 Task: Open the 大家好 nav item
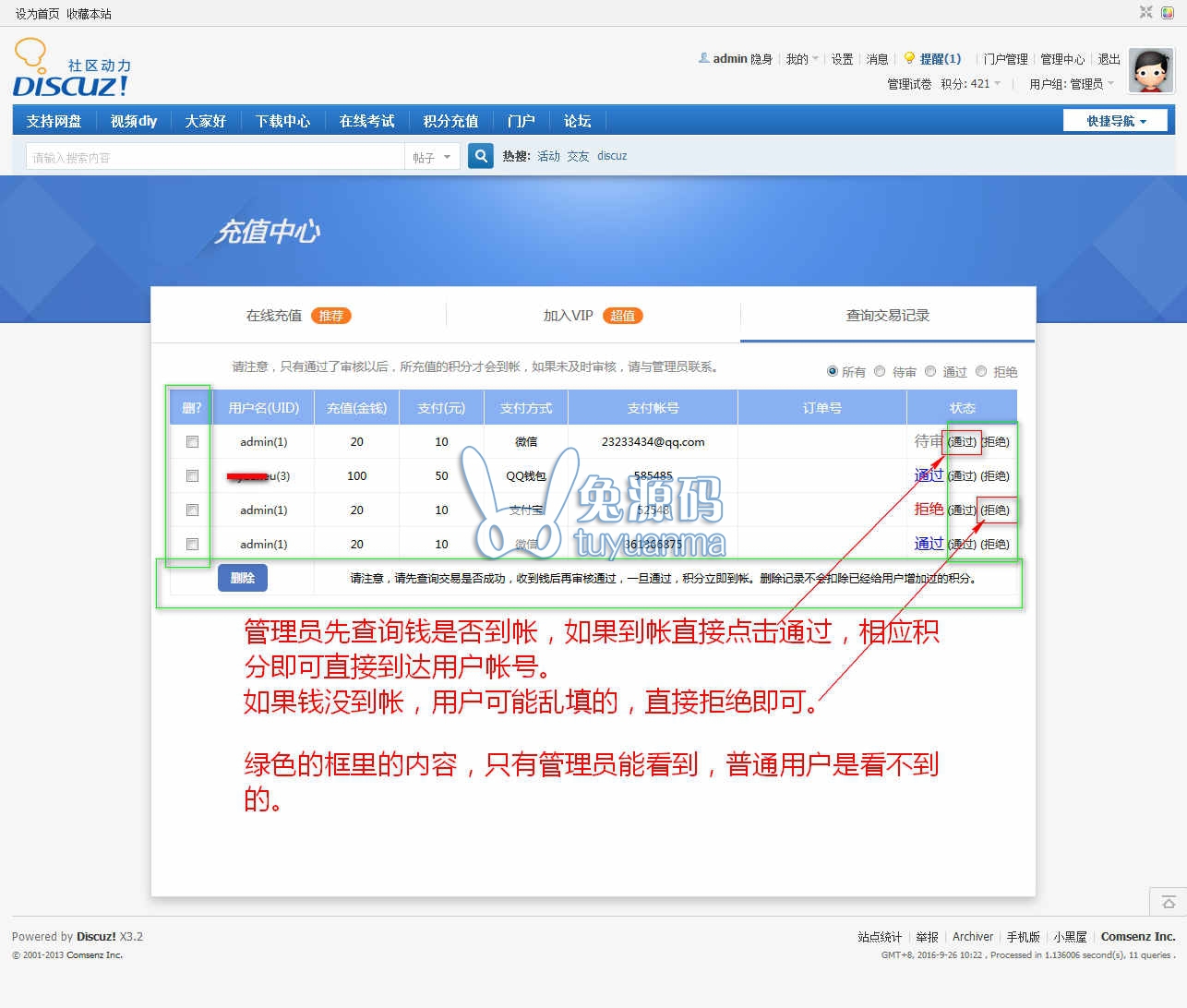pyautogui.click(x=205, y=121)
